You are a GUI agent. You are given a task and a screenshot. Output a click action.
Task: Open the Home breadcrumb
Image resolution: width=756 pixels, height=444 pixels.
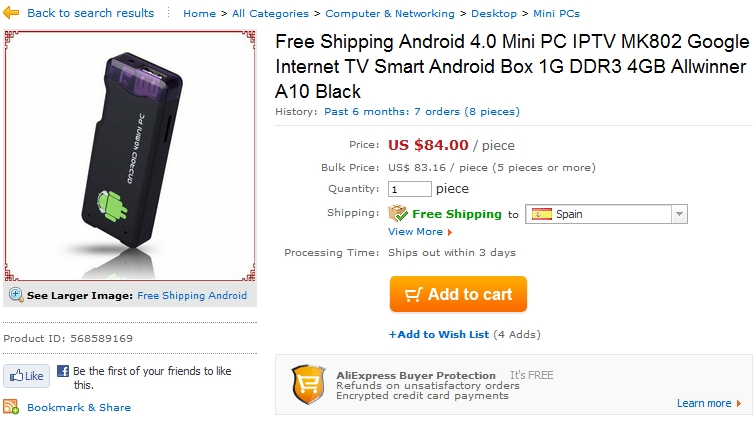(200, 14)
